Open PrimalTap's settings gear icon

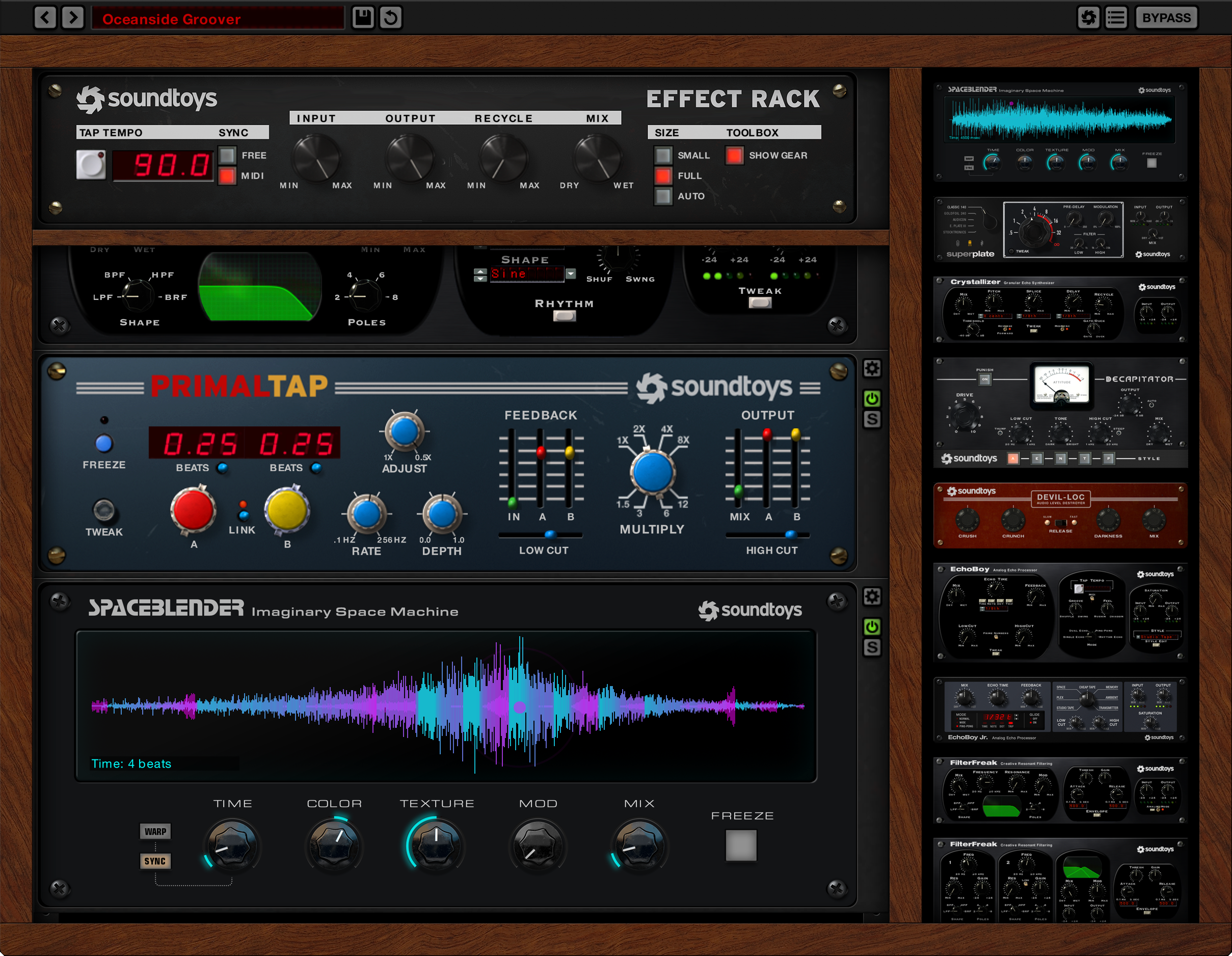click(x=872, y=368)
